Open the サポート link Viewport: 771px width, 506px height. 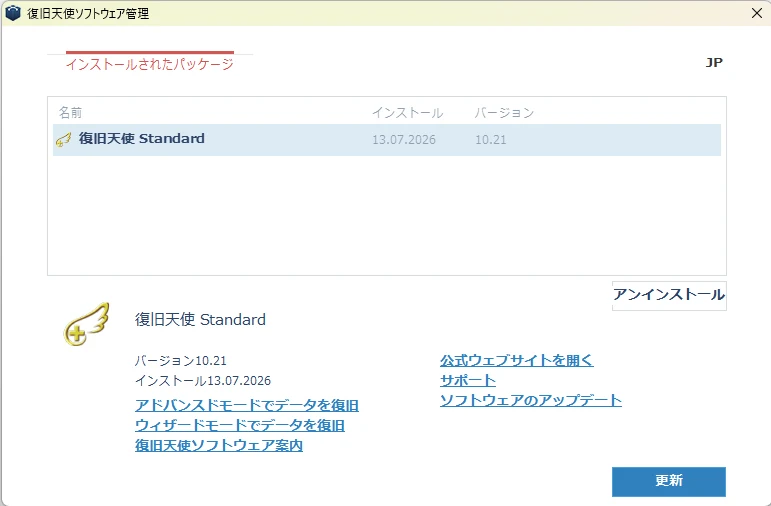(x=468, y=381)
